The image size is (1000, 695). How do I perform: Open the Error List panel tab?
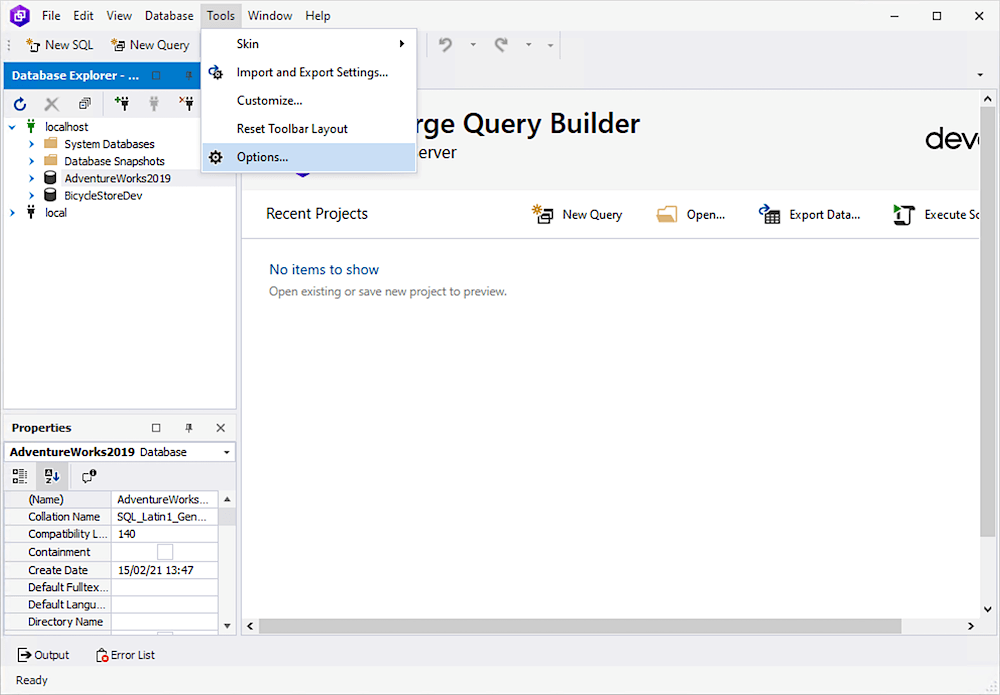[x=126, y=655]
